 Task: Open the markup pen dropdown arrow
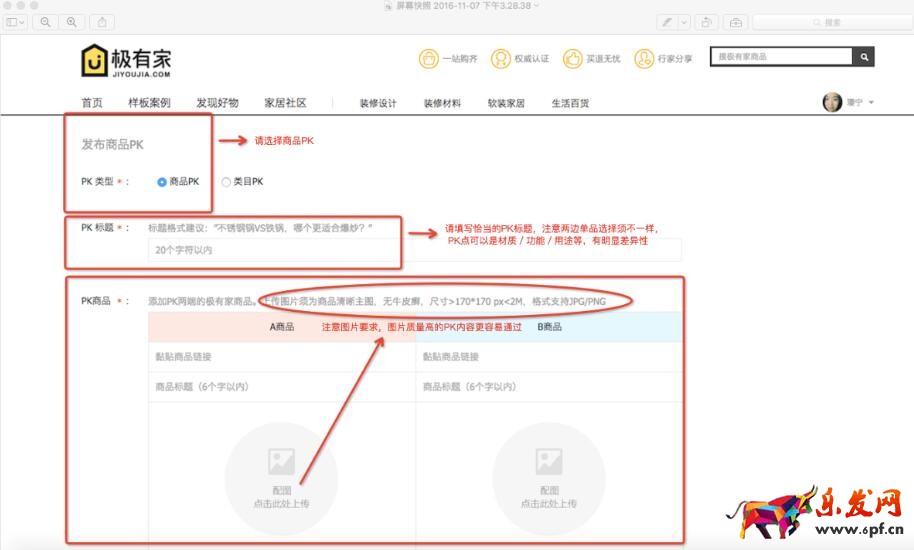pyautogui.click(x=684, y=22)
